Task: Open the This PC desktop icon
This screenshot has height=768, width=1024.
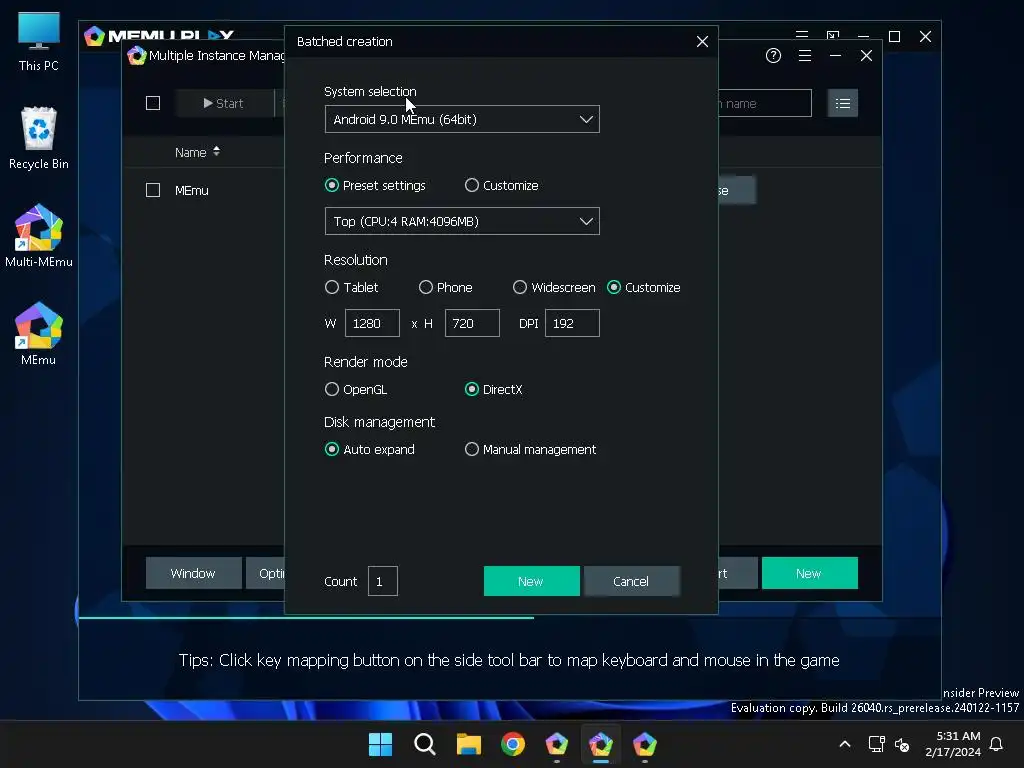Action: [x=39, y=42]
